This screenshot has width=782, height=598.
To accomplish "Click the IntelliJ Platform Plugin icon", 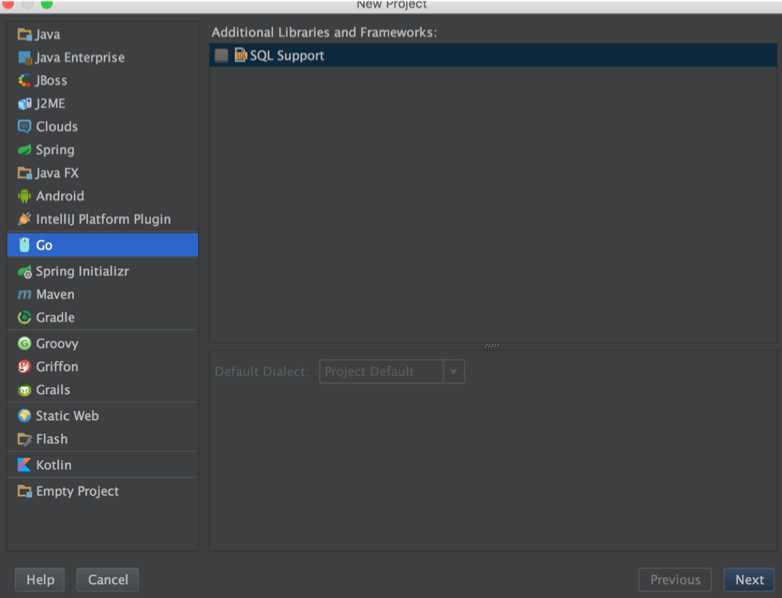I will [24, 219].
